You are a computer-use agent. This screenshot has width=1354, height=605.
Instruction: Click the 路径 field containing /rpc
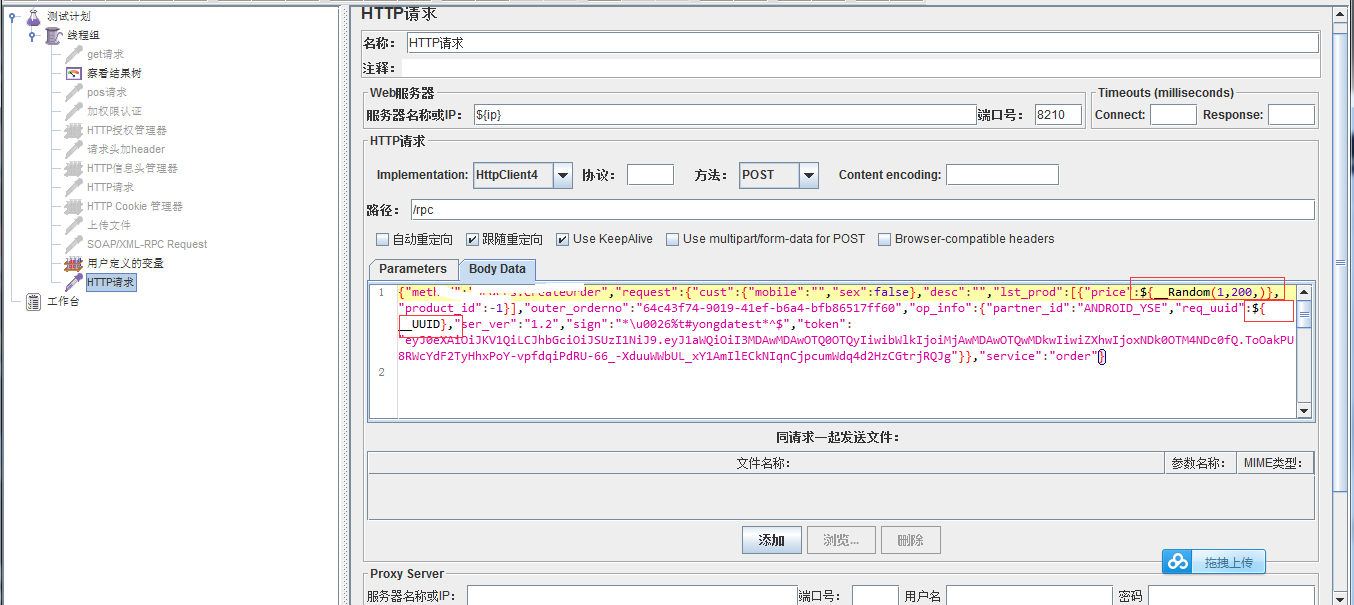[862, 210]
